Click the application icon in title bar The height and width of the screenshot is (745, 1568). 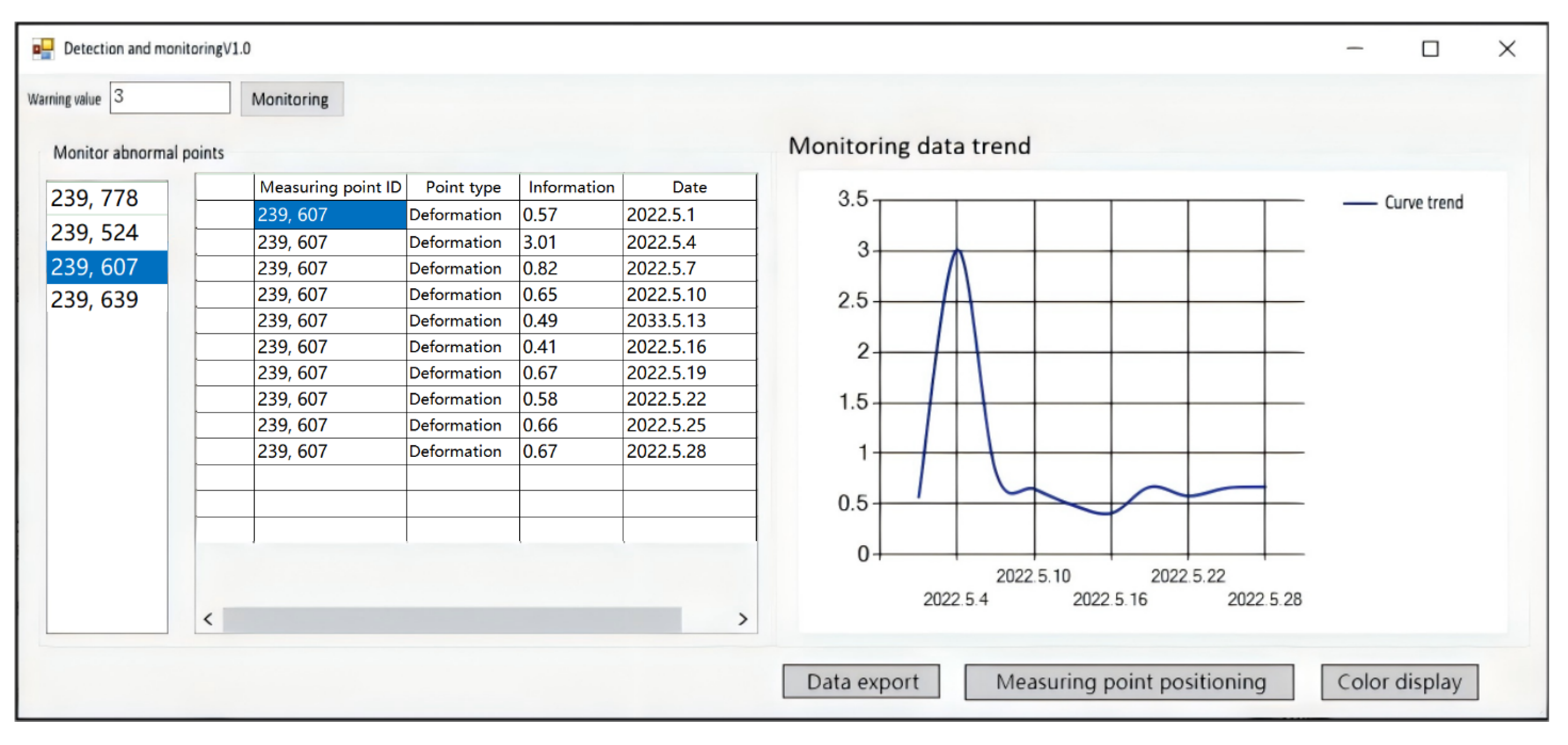pyautogui.click(x=43, y=48)
